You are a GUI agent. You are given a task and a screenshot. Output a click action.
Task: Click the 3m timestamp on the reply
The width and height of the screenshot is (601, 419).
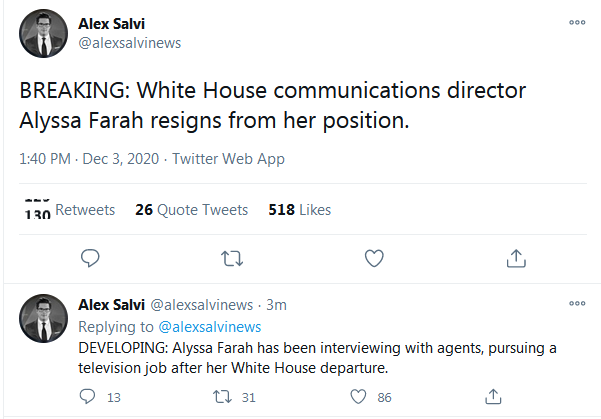[276, 305]
